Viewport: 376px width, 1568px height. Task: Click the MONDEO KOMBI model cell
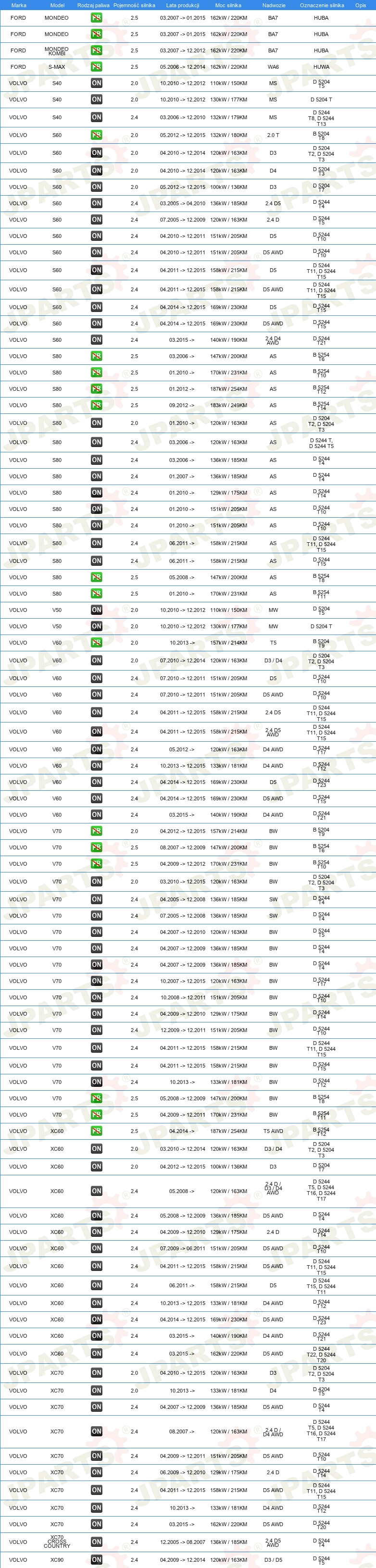pyautogui.click(x=57, y=51)
